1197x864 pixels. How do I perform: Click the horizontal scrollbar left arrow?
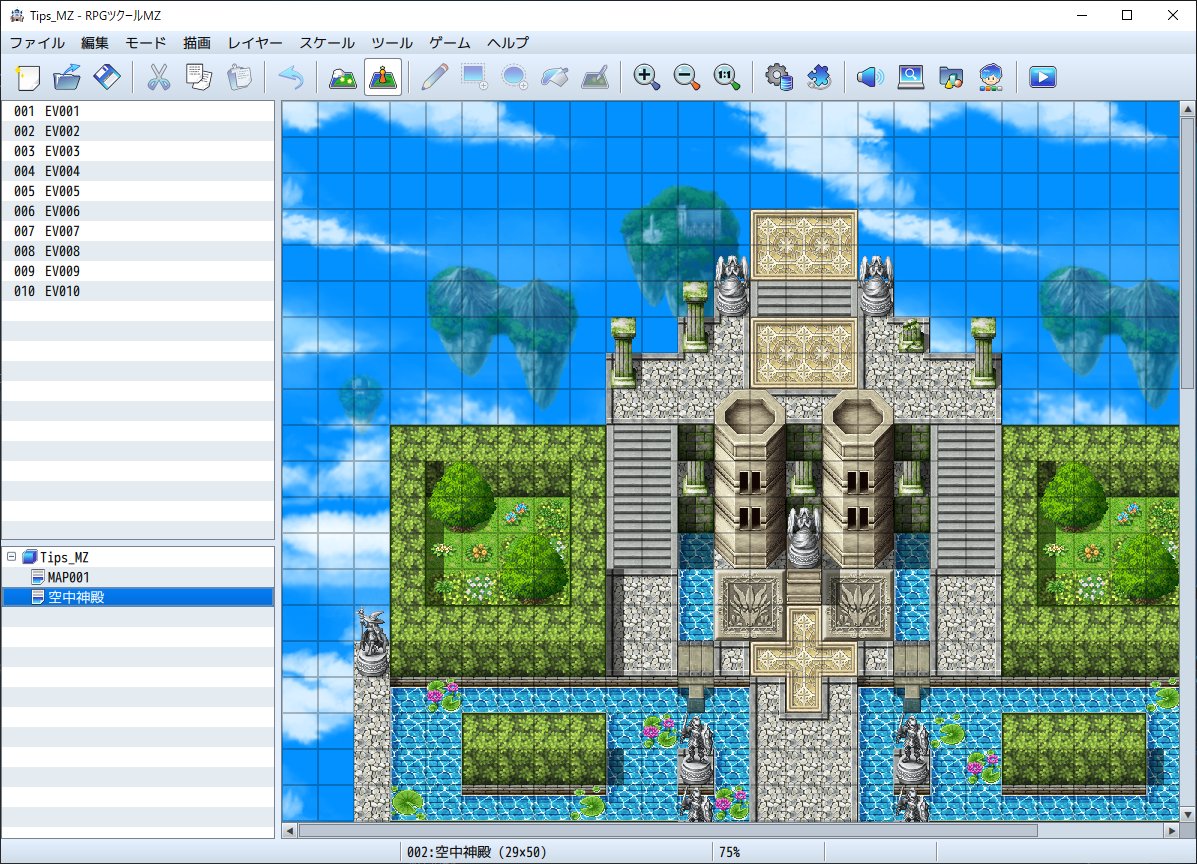click(x=289, y=830)
